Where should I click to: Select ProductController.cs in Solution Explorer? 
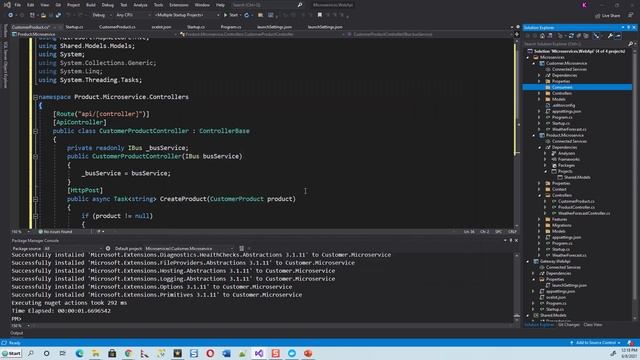(x=576, y=207)
